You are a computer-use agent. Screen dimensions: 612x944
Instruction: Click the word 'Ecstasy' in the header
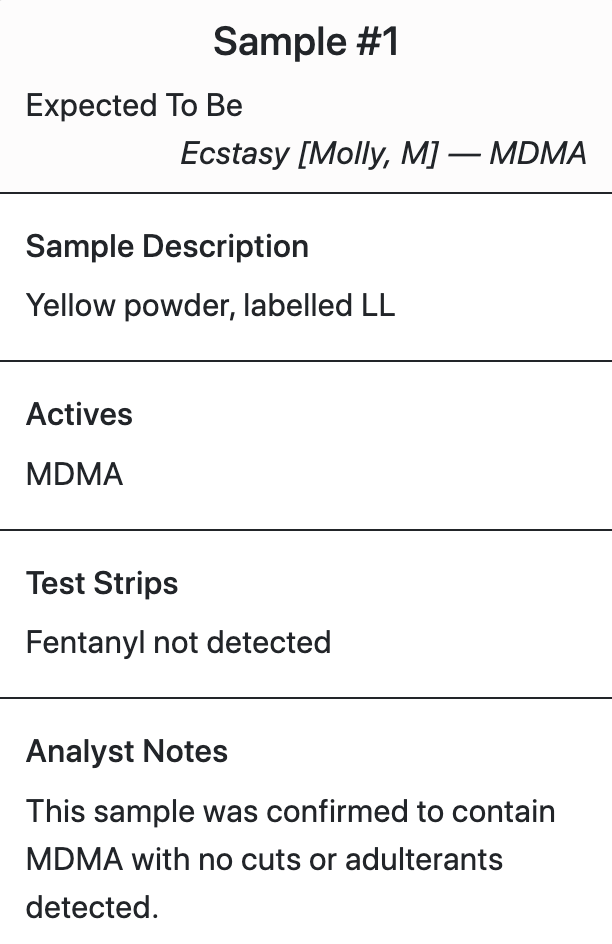[x=235, y=154]
